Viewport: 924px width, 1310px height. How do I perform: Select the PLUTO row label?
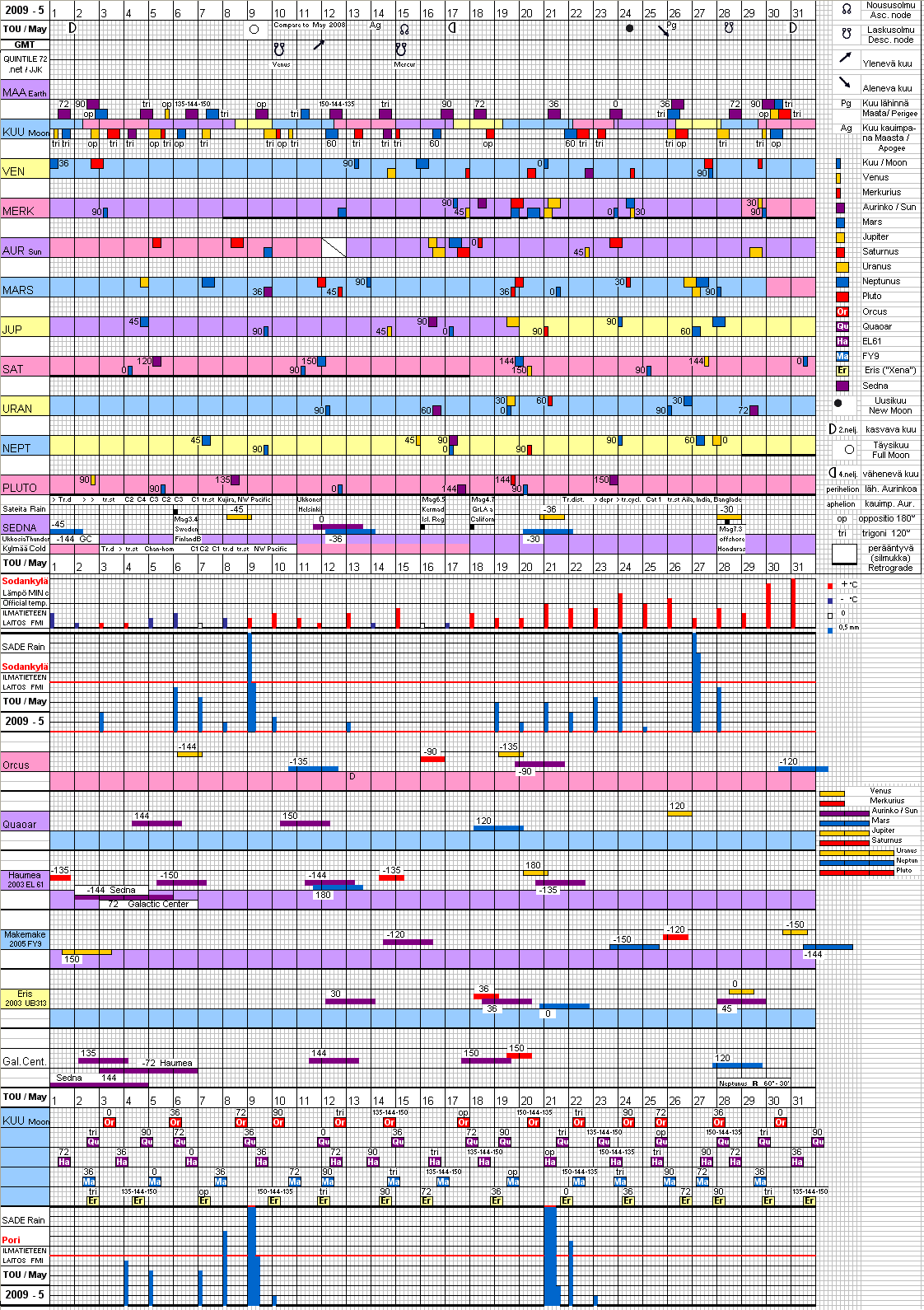20,488
